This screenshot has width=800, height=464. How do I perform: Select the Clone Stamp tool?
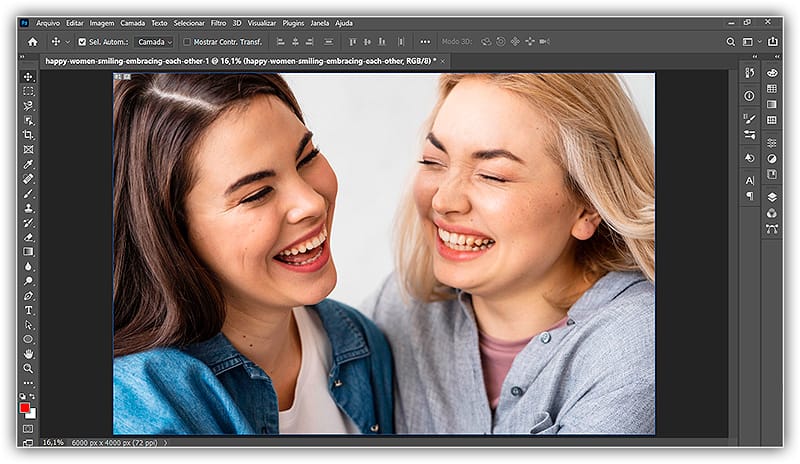pyautogui.click(x=28, y=208)
